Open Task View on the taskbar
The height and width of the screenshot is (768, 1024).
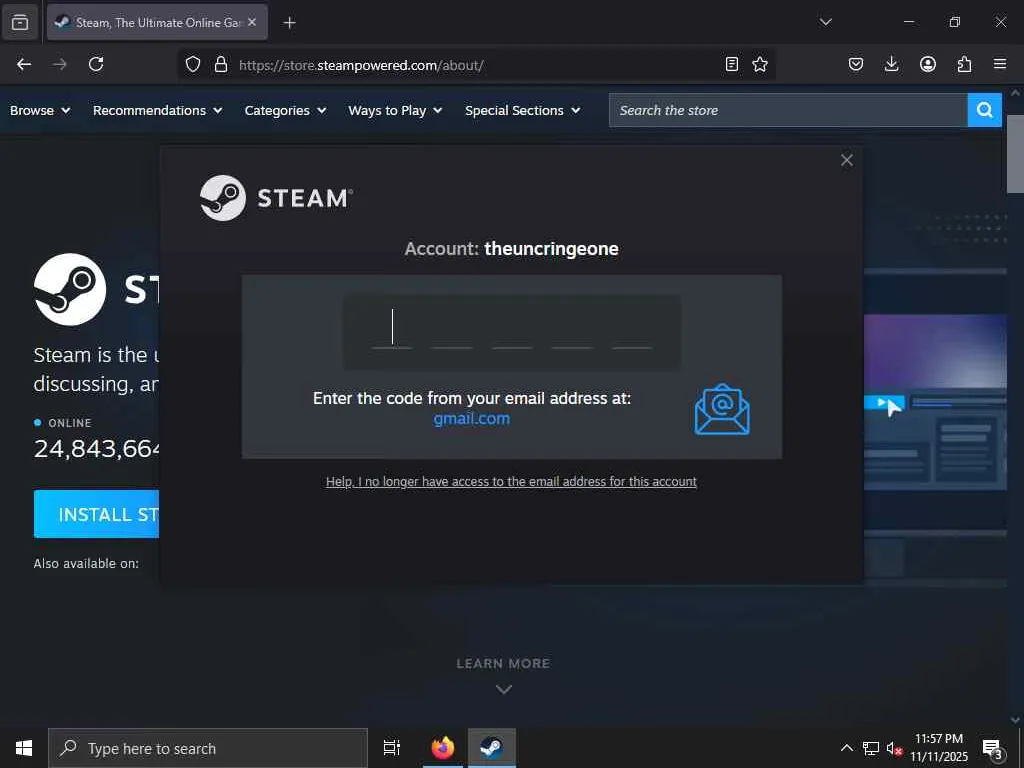[x=392, y=748]
